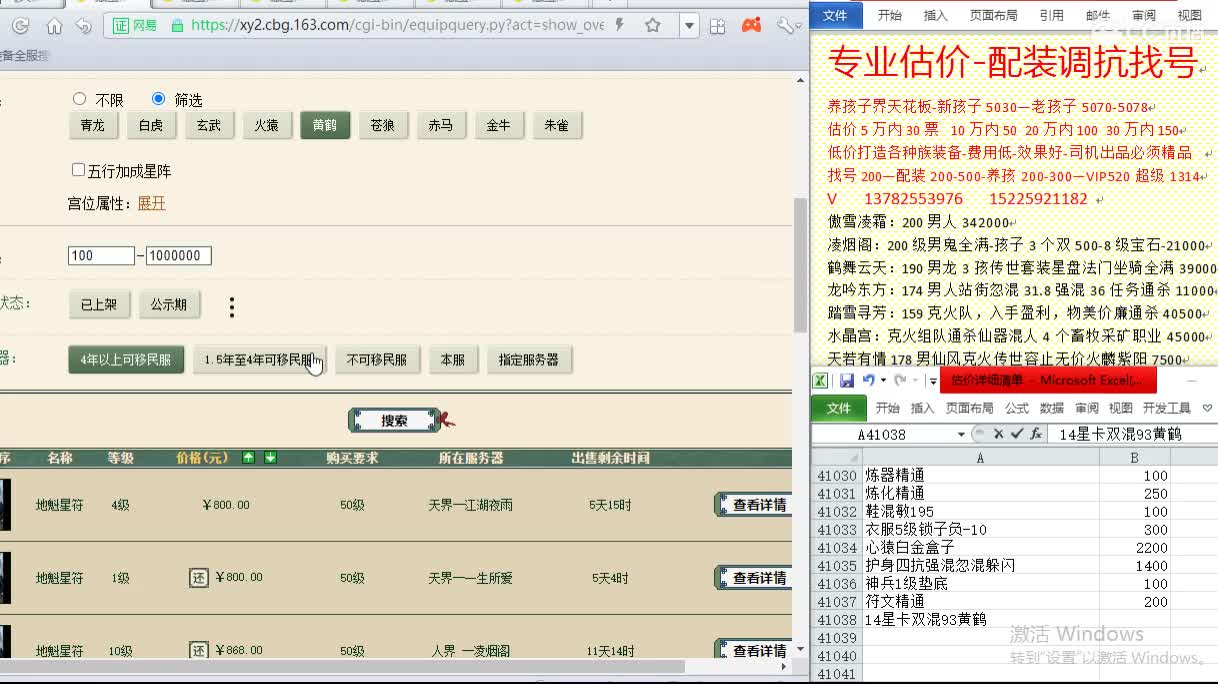This screenshot has height=684, width=1218.
Task: Expand the 宫位属性 展开 link
Action: [x=152, y=203]
